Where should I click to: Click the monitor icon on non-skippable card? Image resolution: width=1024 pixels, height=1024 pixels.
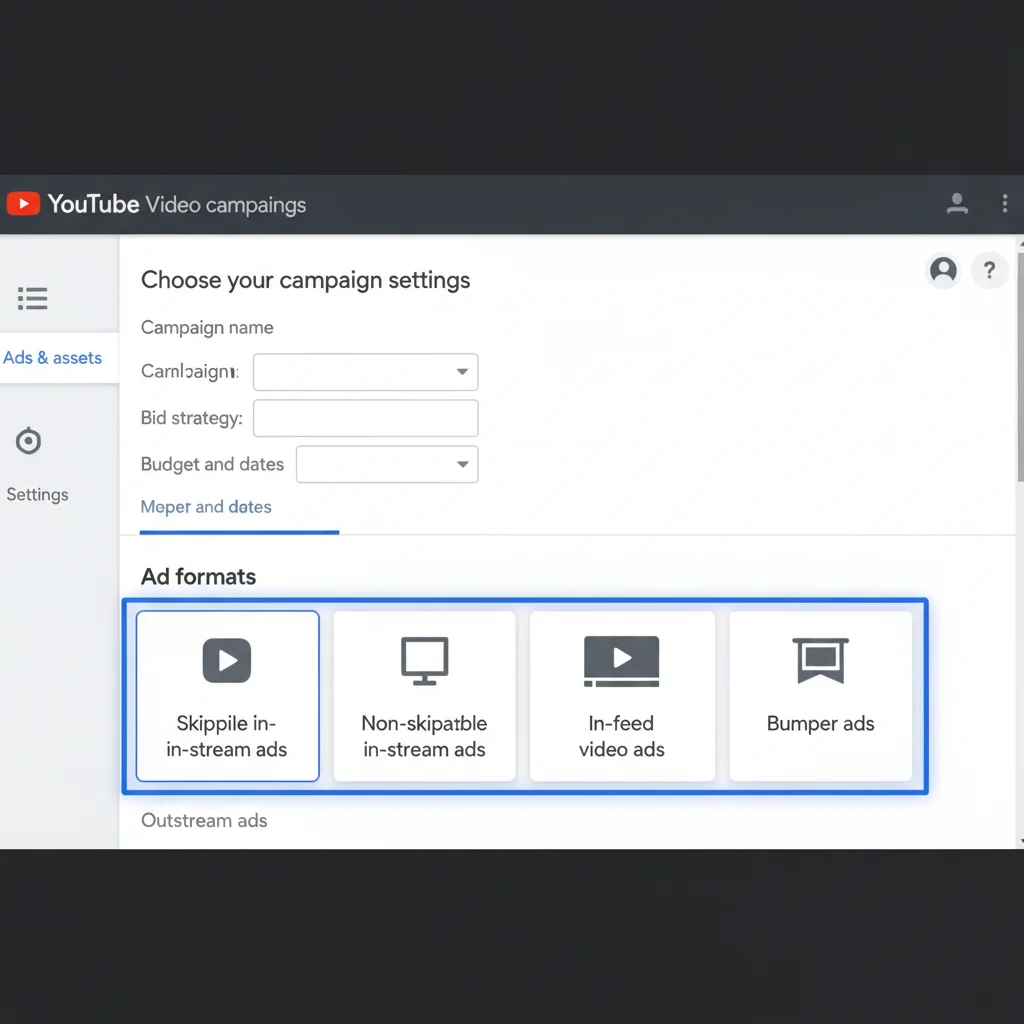[424, 661]
